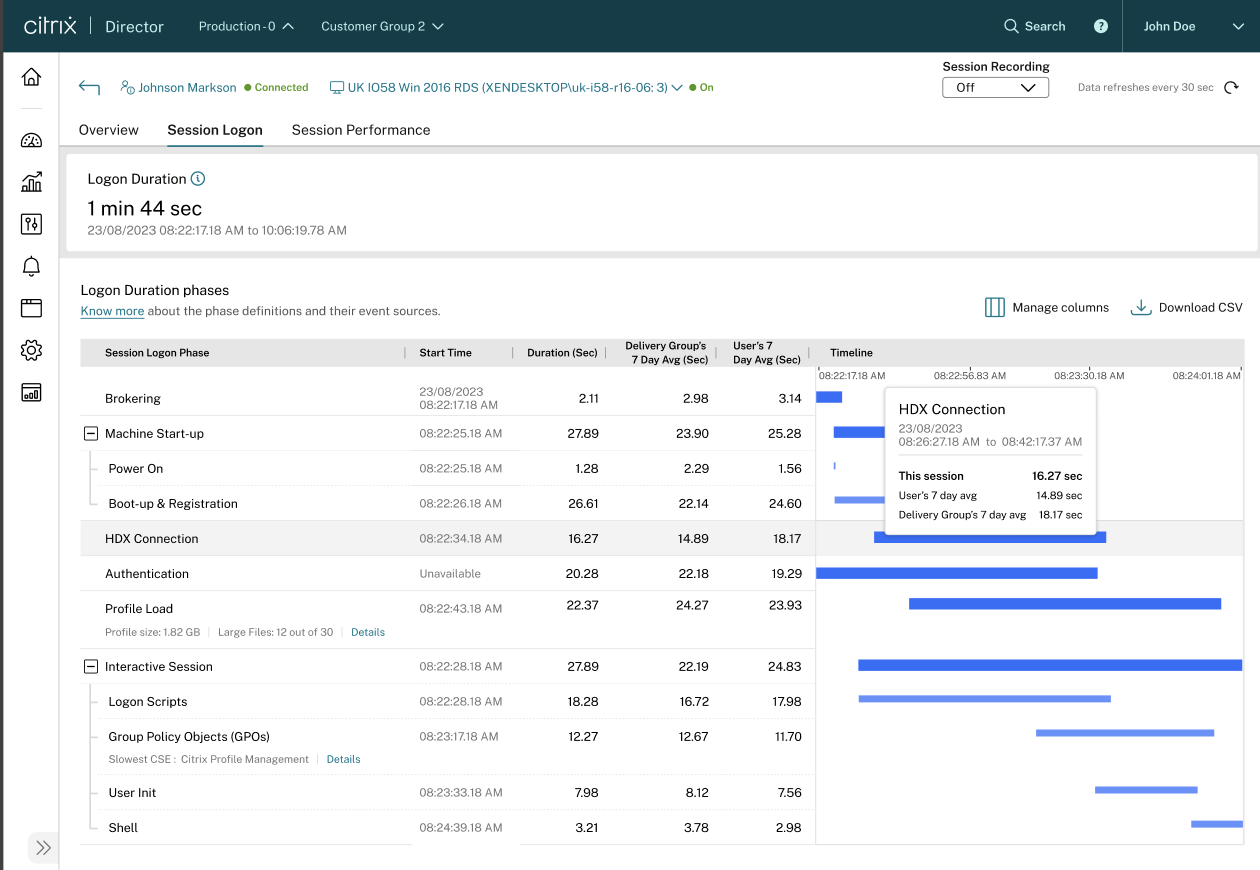
Task: Open the alerts bell icon
Action: 31,266
